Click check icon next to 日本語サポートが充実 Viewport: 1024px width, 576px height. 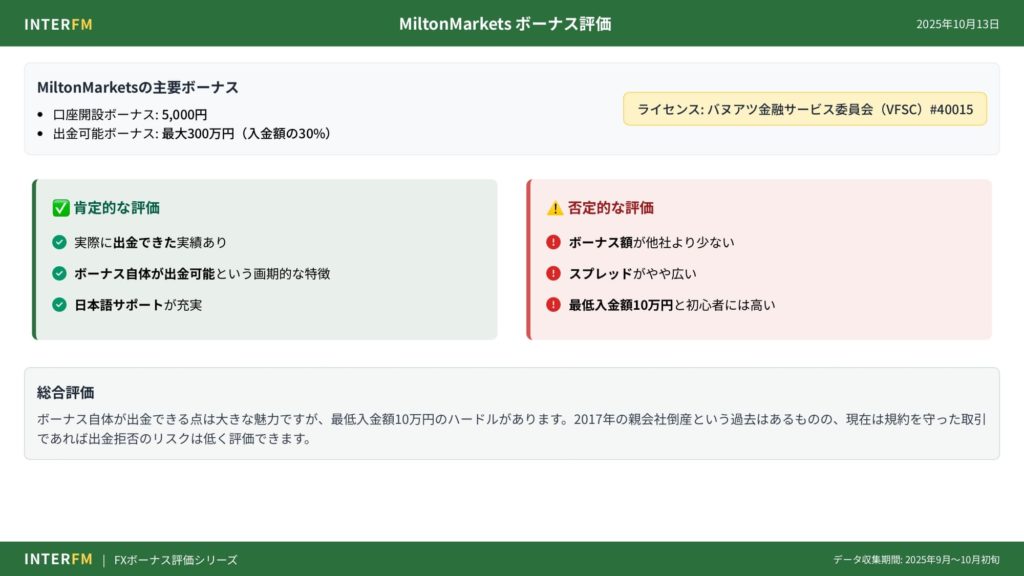click(59, 304)
